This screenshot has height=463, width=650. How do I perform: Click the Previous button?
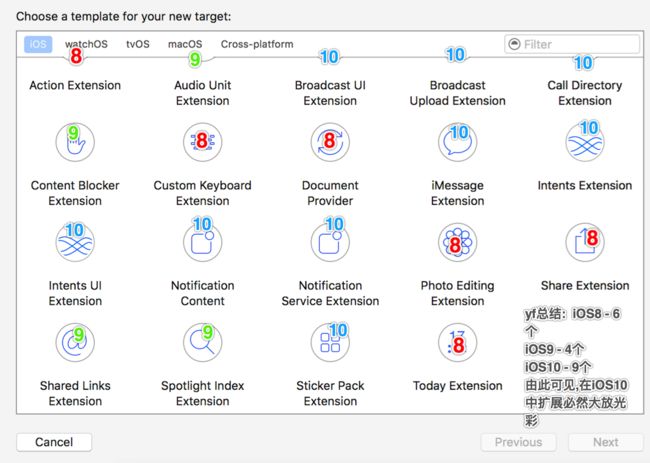tap(518, 442)
